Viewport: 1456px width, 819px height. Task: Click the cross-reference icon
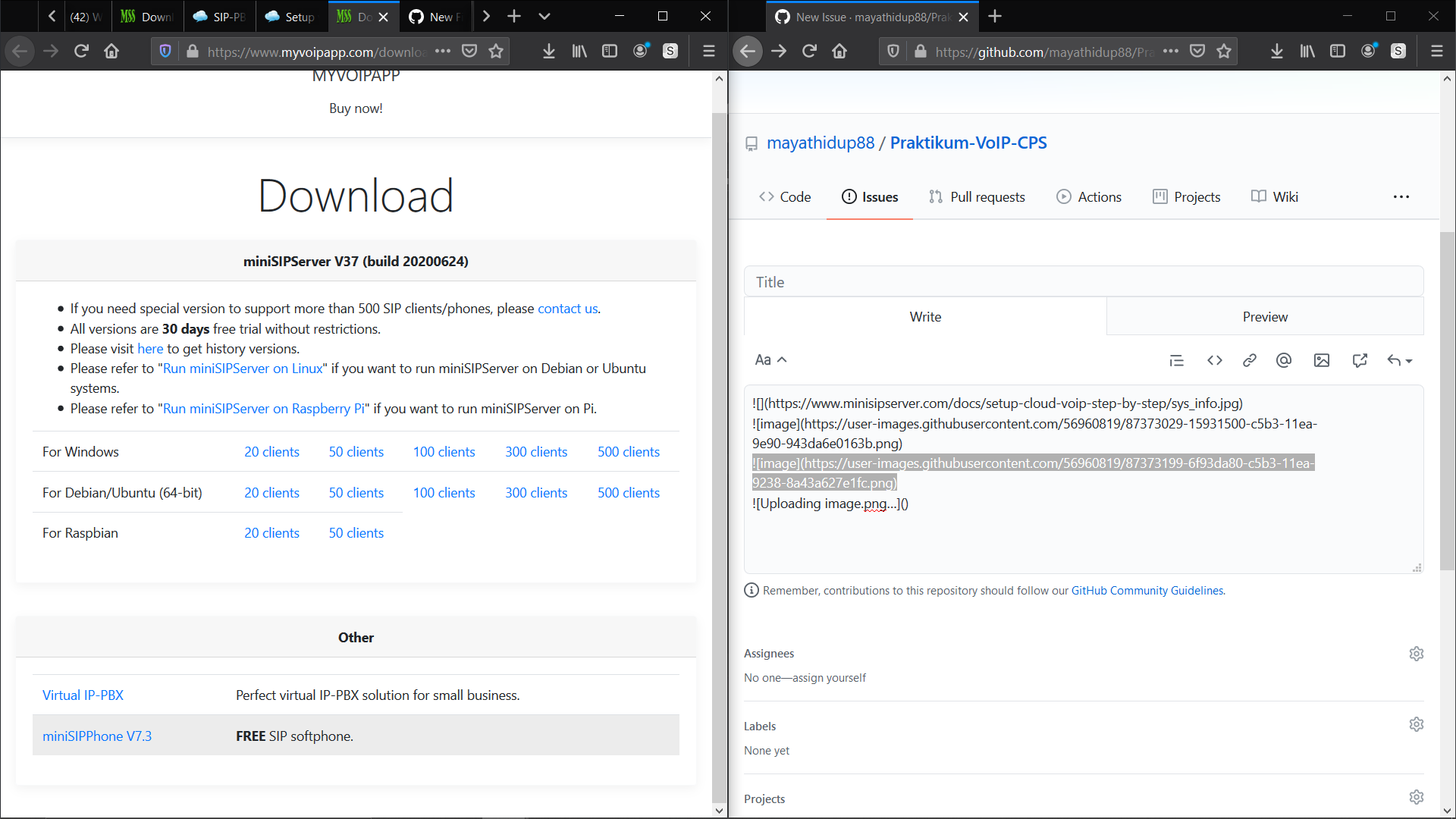click(x=1360, y=360)
